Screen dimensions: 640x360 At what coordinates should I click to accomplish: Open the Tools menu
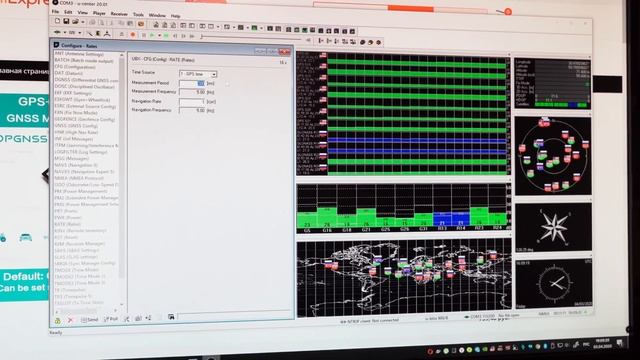(138, 15)
